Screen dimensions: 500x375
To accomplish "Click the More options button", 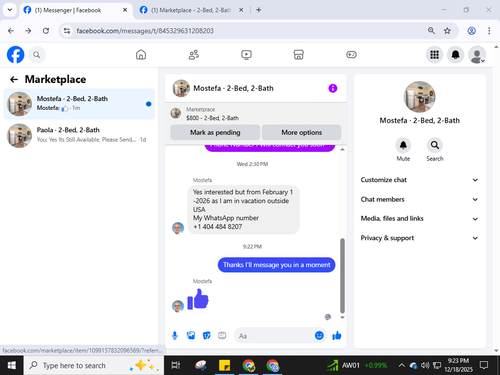I will (301, 132).
